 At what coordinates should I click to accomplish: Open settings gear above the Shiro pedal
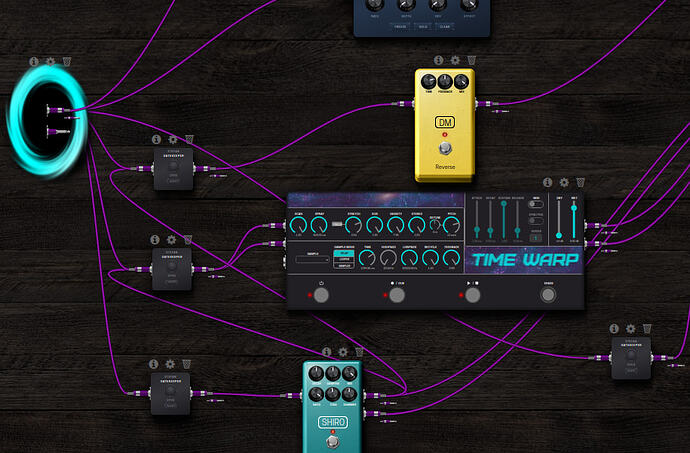pyautogui.click(x=343, y=352)
